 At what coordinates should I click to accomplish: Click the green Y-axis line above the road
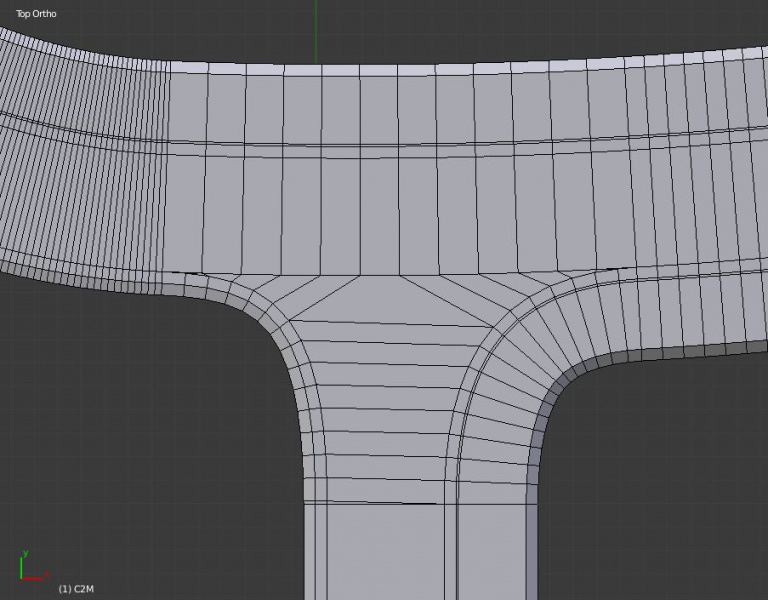(316, 30)
